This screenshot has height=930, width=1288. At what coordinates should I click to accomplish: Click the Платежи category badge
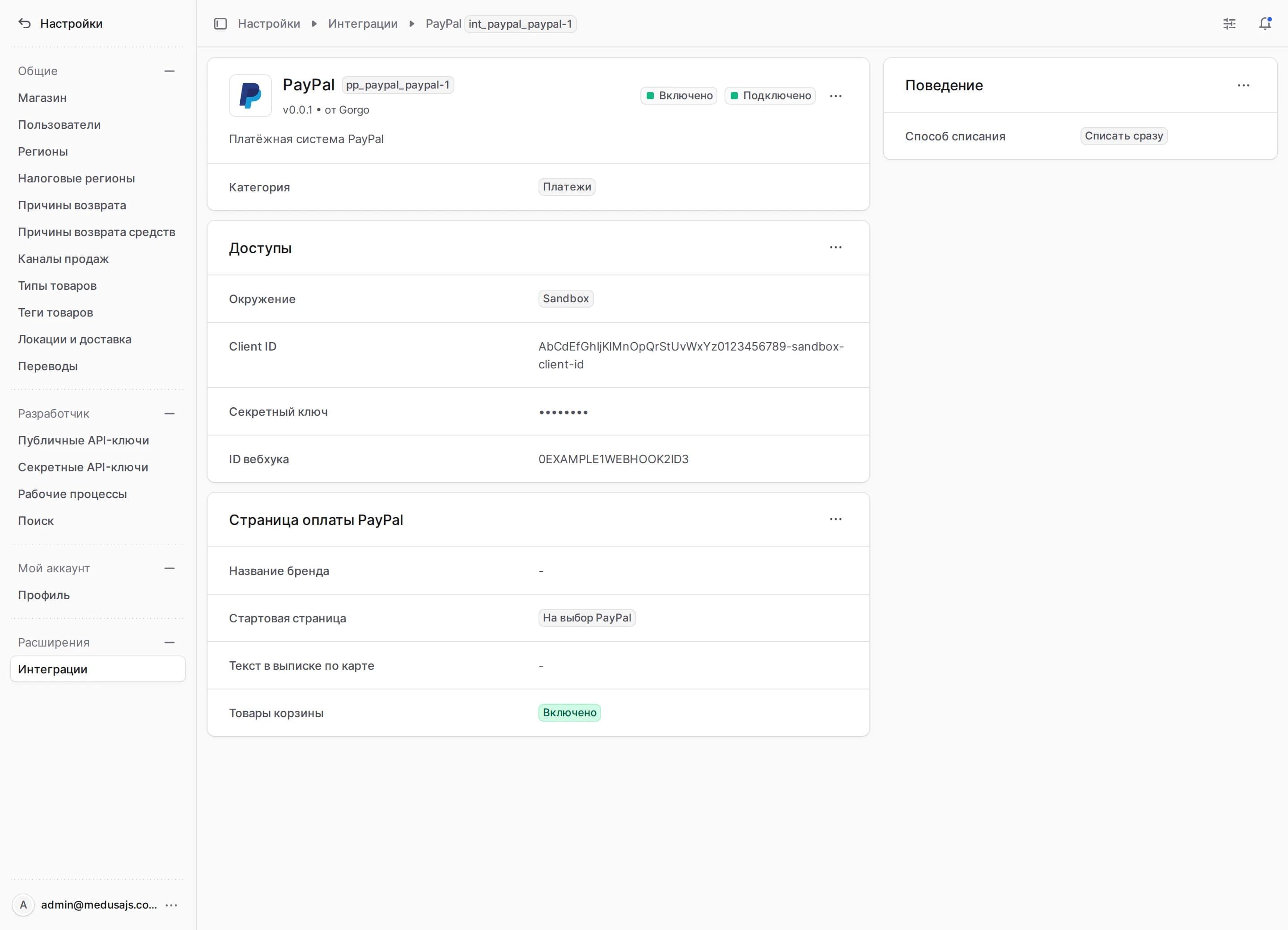(x=567, y=187)
